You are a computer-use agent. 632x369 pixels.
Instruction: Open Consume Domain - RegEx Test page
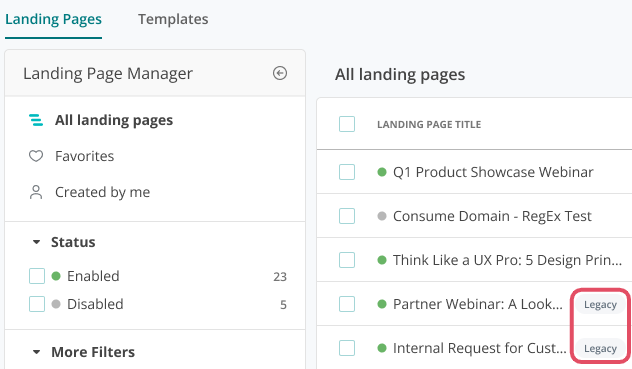pos(492,216)
